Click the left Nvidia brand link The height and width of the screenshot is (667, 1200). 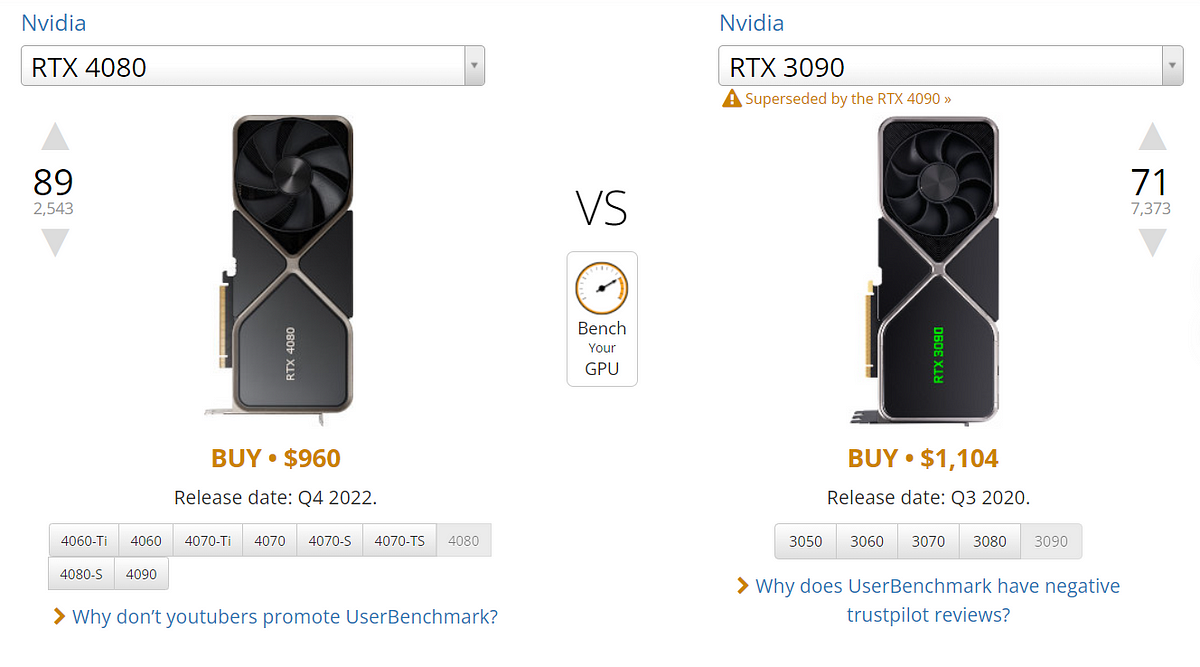click(x=54, y=22)
